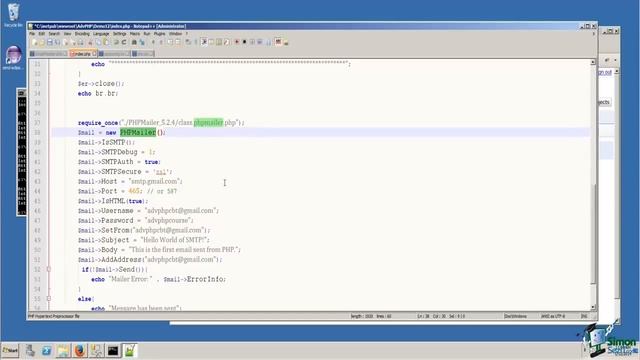
Task: Switch to the first document tab
Action: tap(48, 53)
